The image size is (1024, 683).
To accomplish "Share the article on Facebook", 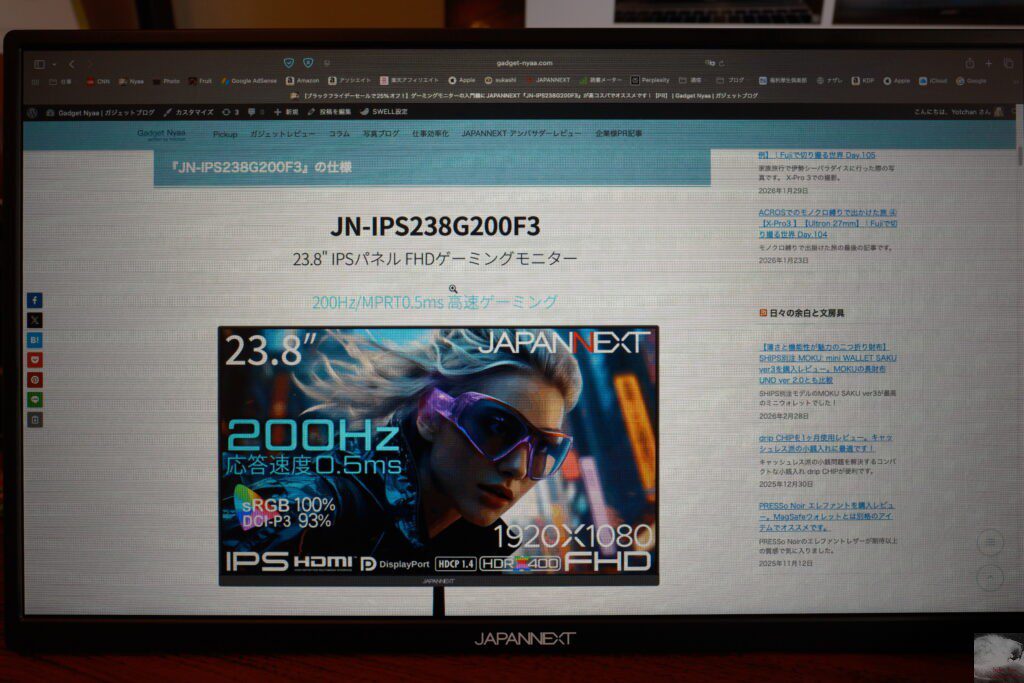I will [35, 300].
